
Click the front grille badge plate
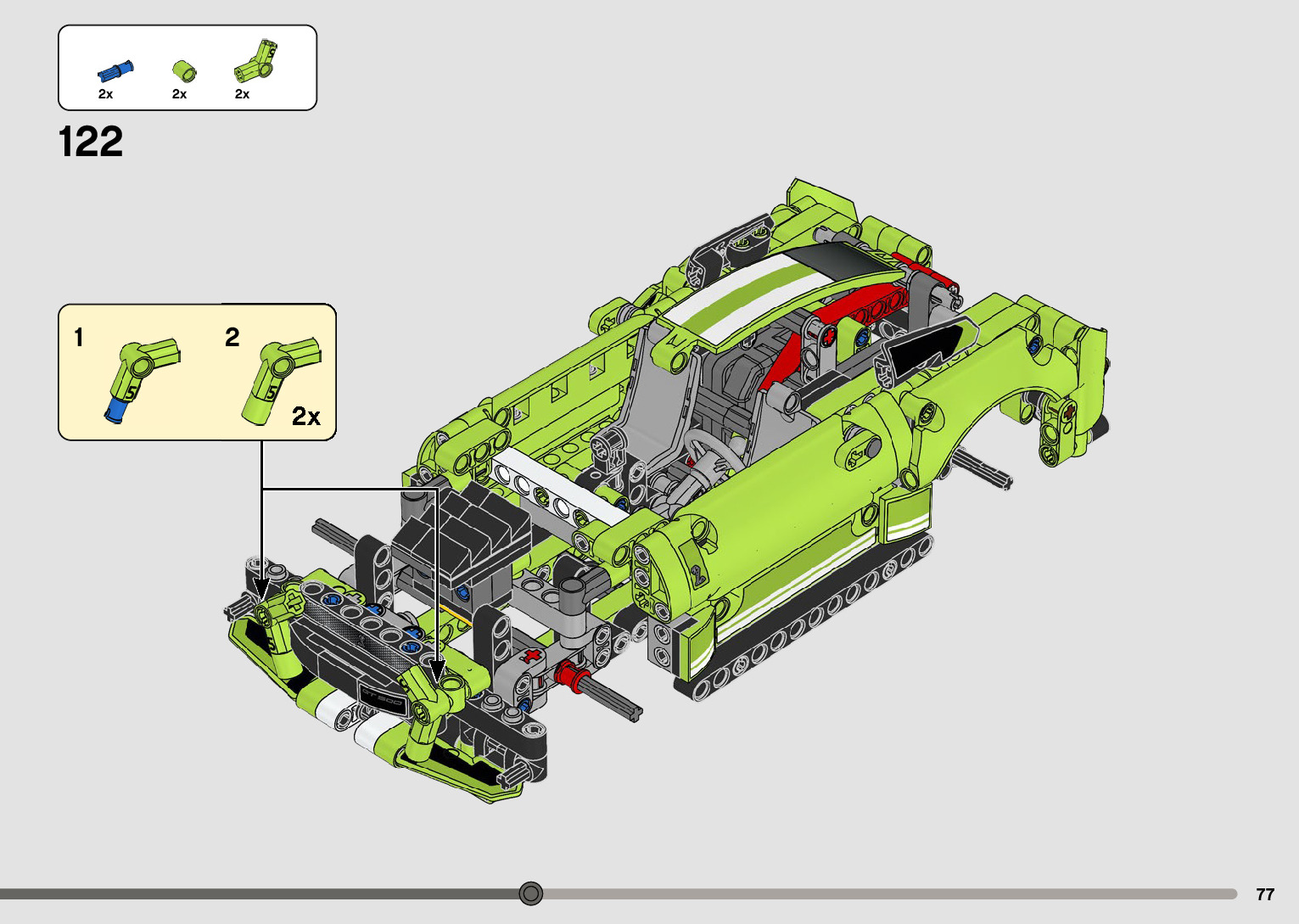click(x=382, y=693)
